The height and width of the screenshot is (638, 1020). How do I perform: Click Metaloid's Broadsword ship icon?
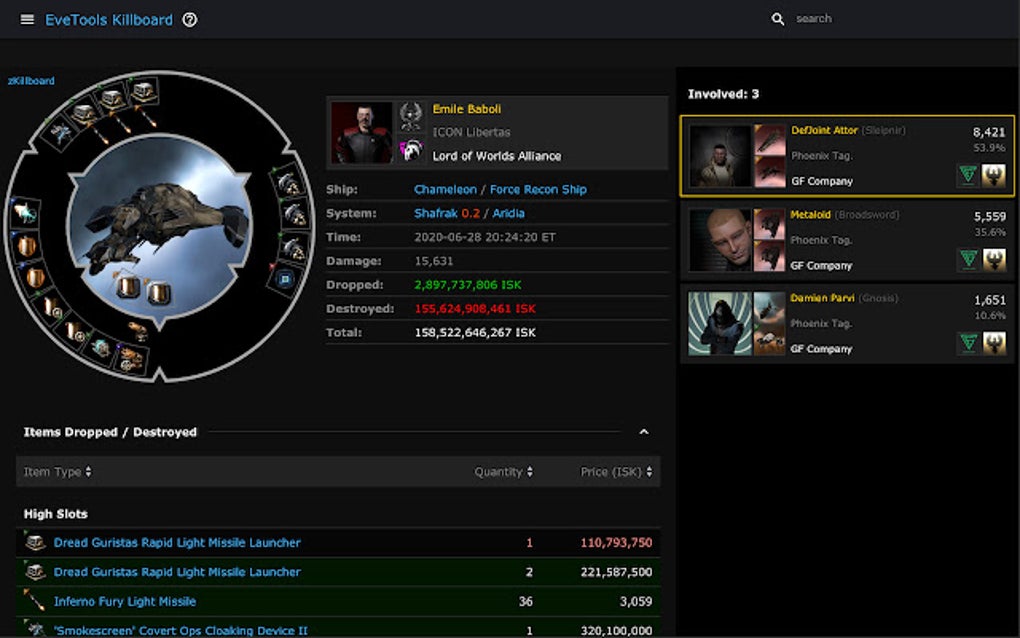click(x=769, y=224)
